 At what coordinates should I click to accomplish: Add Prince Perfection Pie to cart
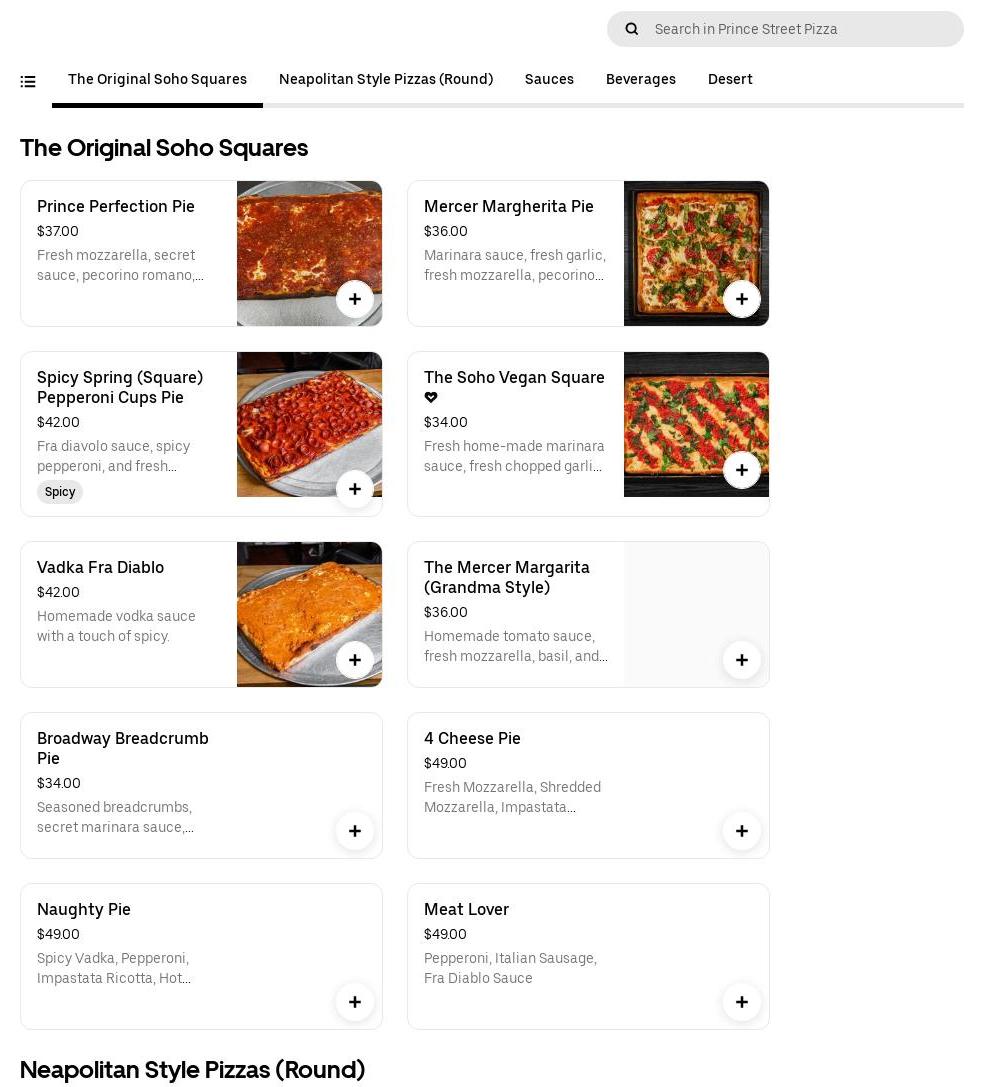[355, 299]
